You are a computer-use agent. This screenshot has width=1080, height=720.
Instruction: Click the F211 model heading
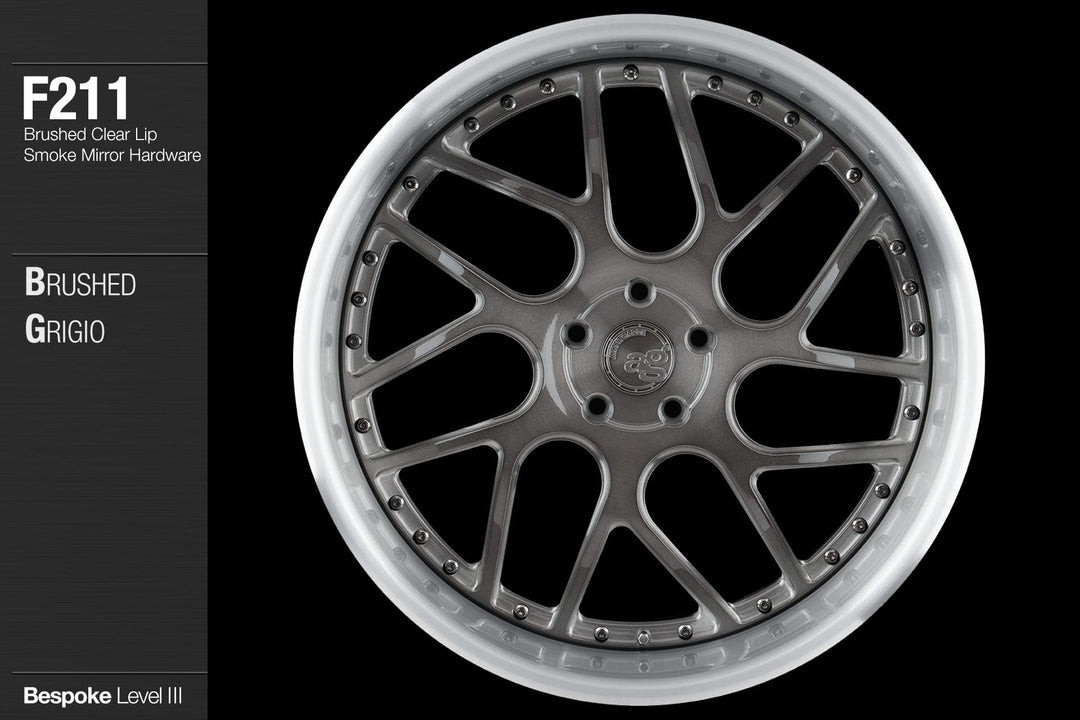[76, 100]
